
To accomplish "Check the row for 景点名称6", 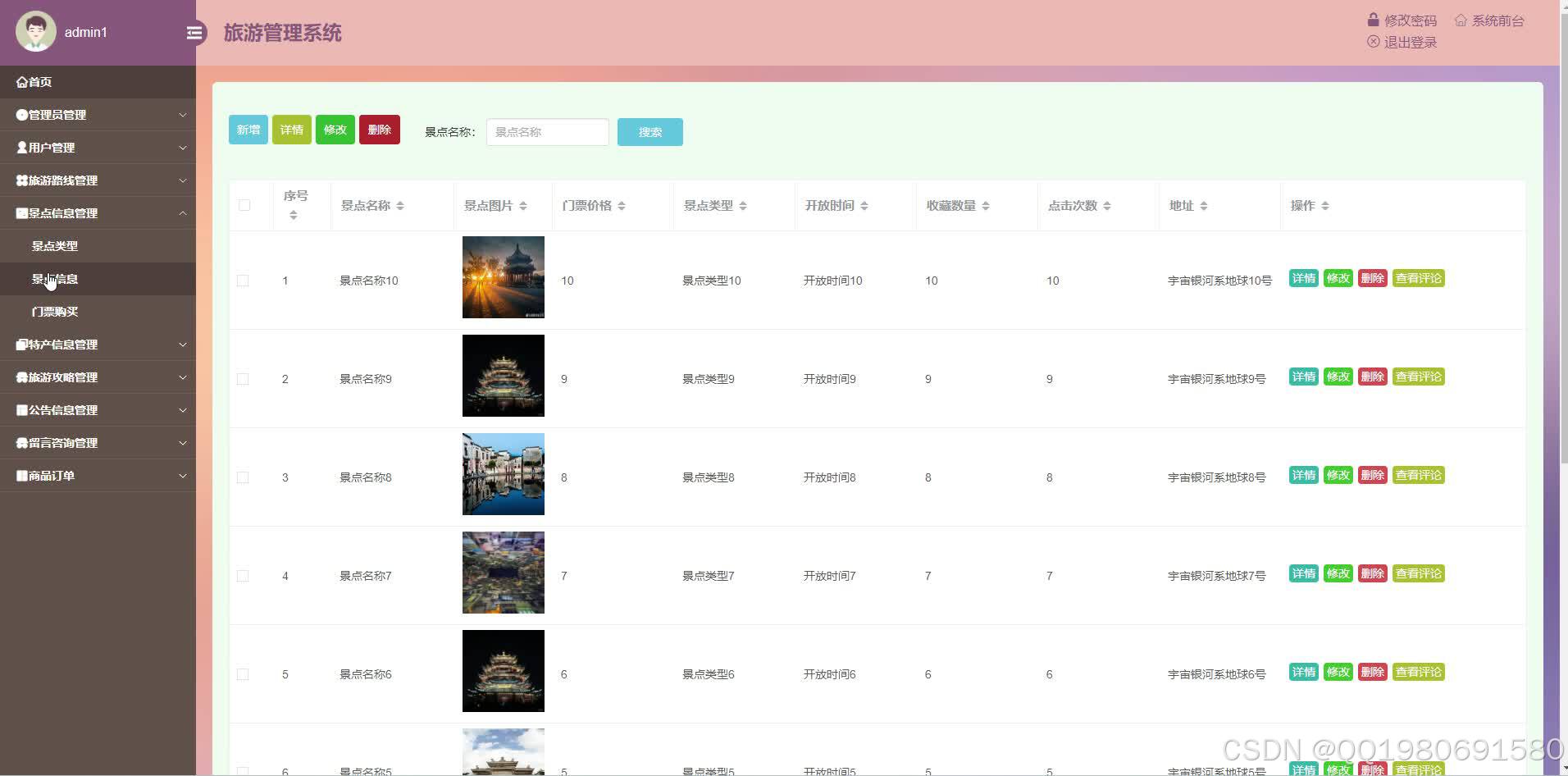I will coord(243,674).
